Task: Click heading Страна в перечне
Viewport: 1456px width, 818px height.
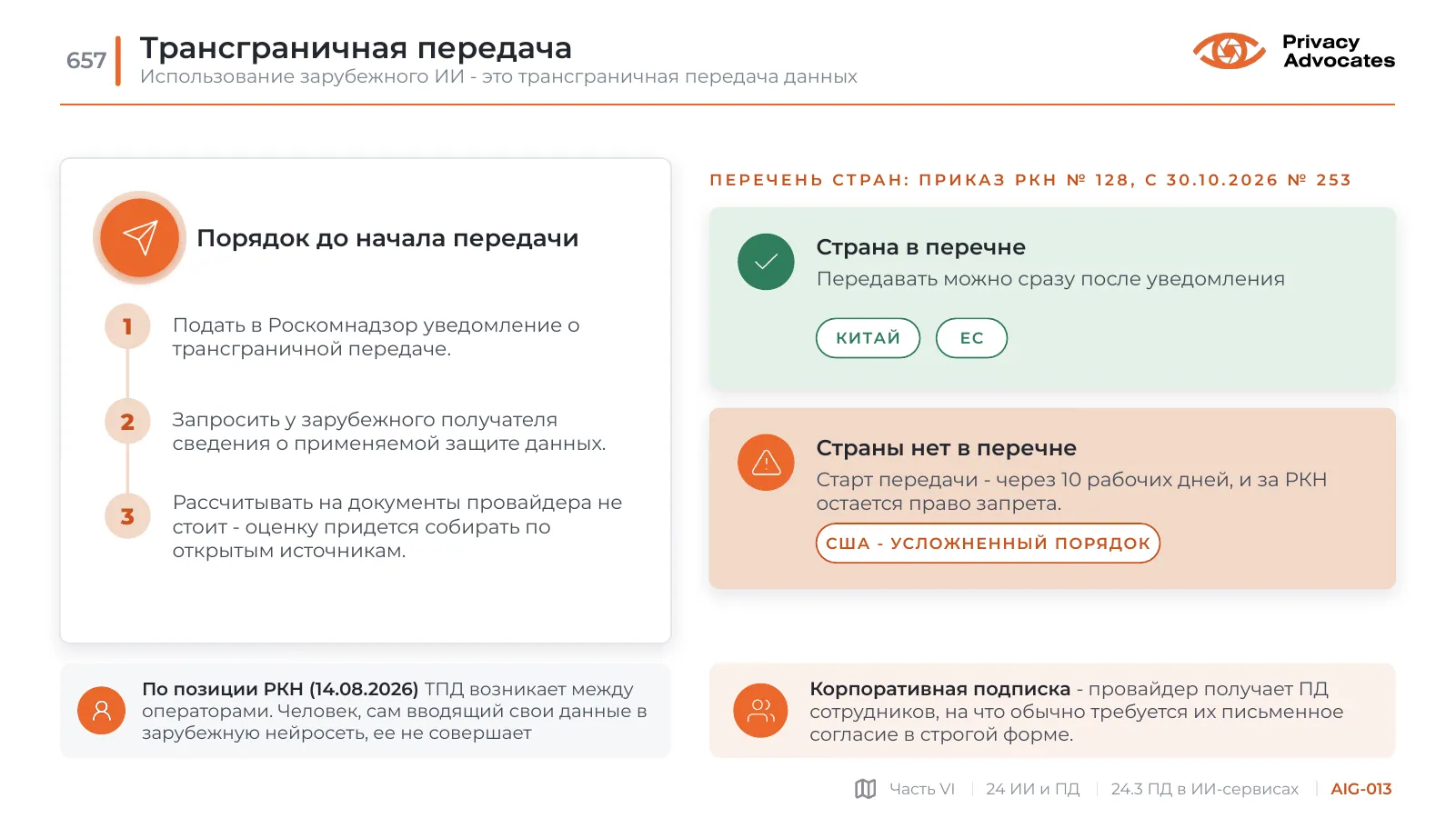Action: pos(921,247)
